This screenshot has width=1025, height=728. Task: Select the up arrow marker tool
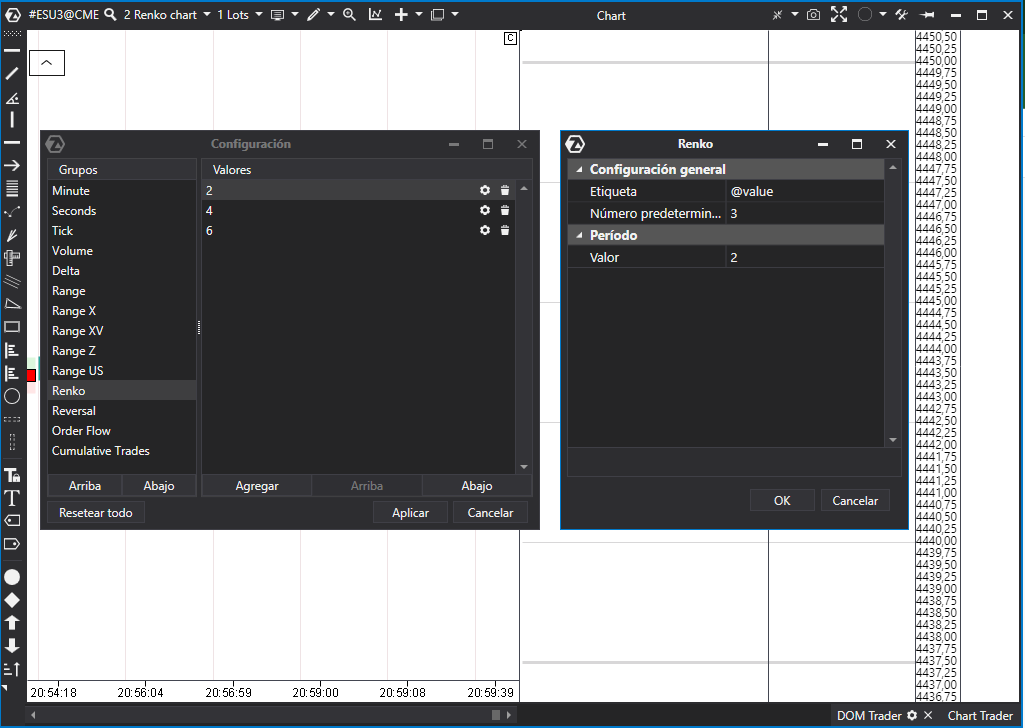click(12, 622)
